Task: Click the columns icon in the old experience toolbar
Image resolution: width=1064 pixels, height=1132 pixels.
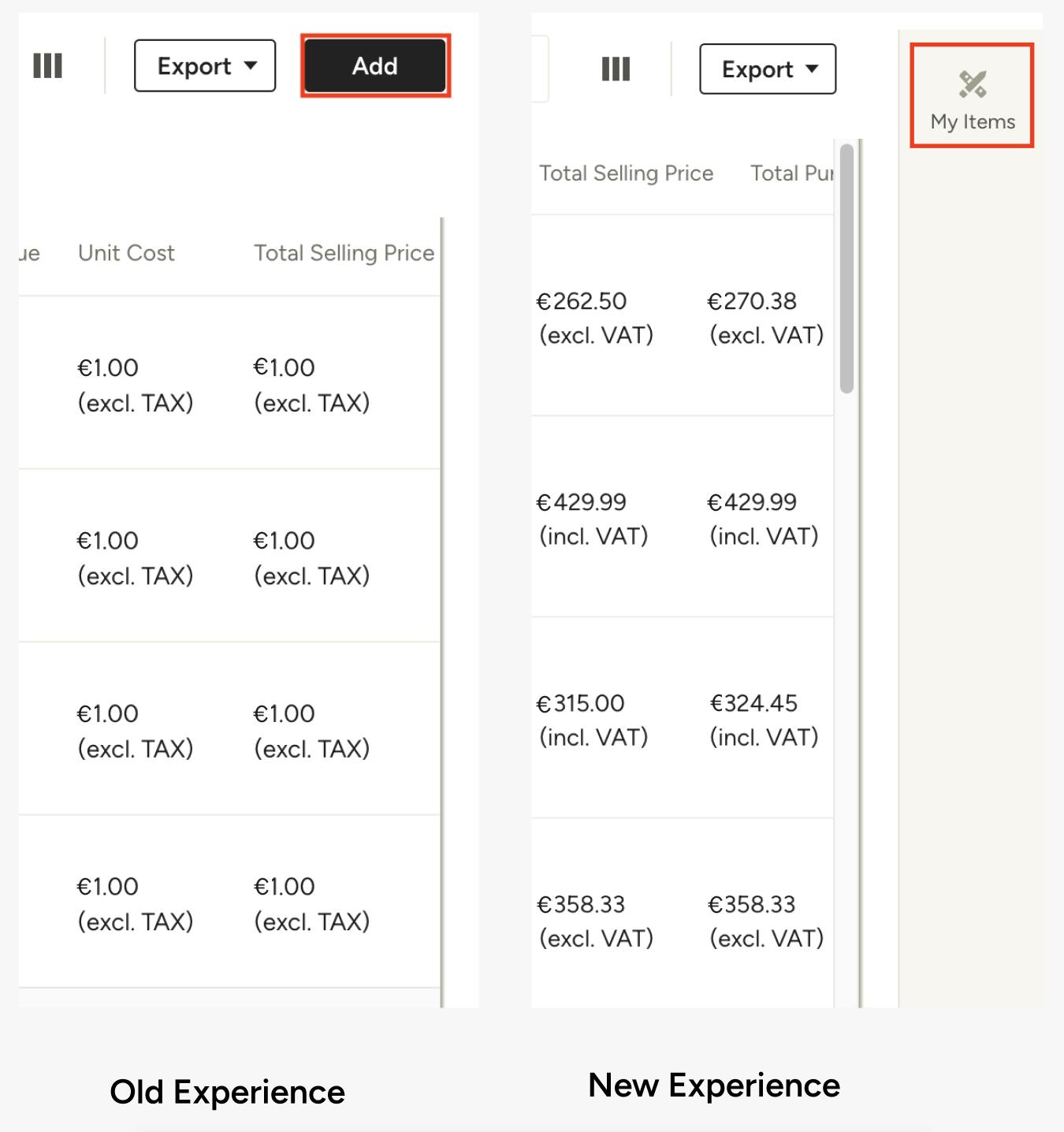Action: pyautogui.click(x=47, y=65)
